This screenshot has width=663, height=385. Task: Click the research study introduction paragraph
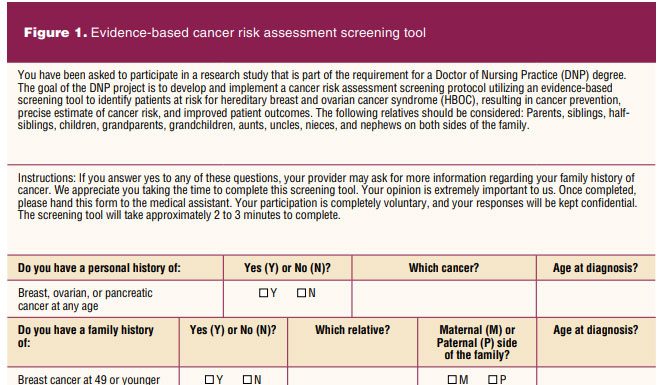click(324, 100)
